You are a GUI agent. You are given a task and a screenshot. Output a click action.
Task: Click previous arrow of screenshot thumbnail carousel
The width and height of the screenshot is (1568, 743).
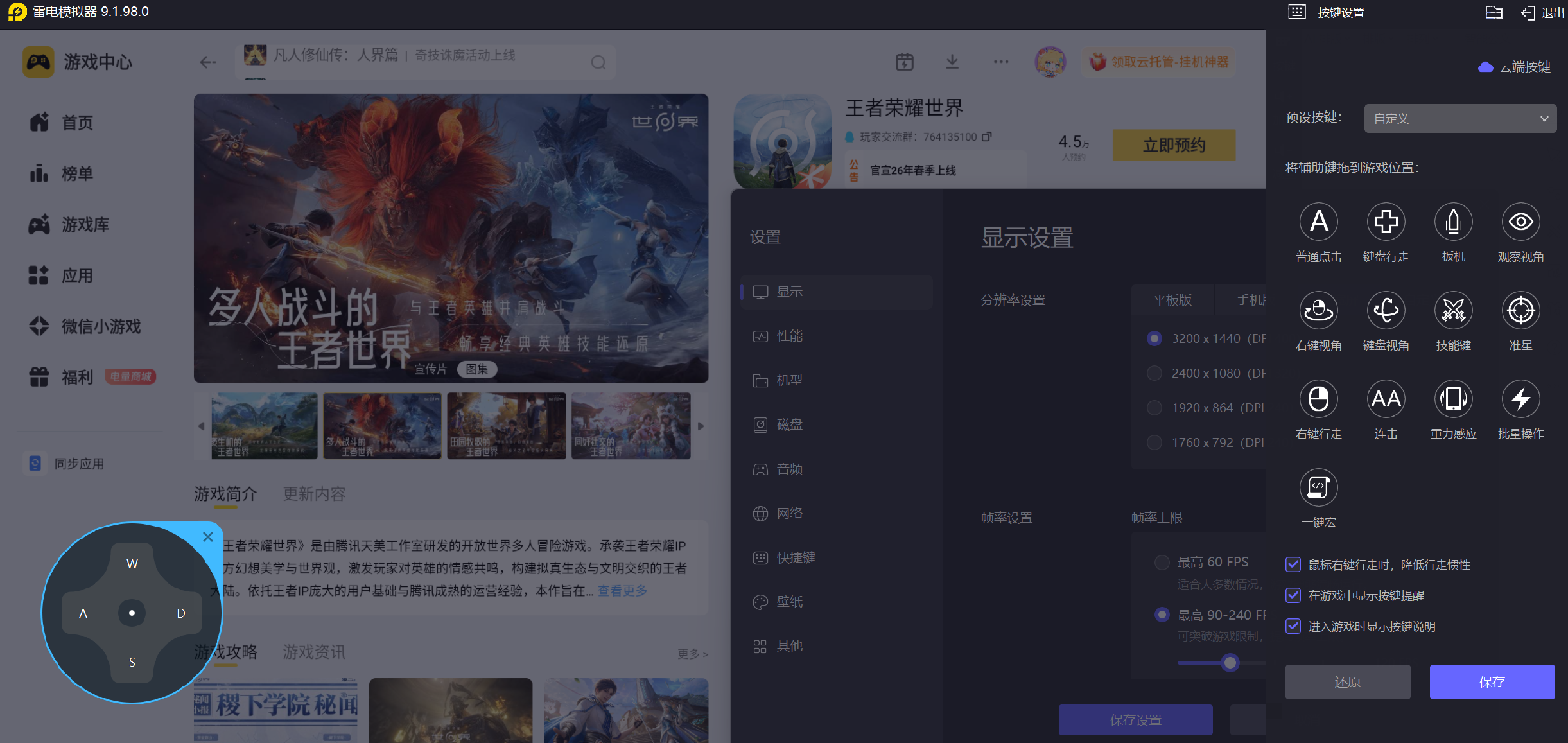tap(202, 426)
